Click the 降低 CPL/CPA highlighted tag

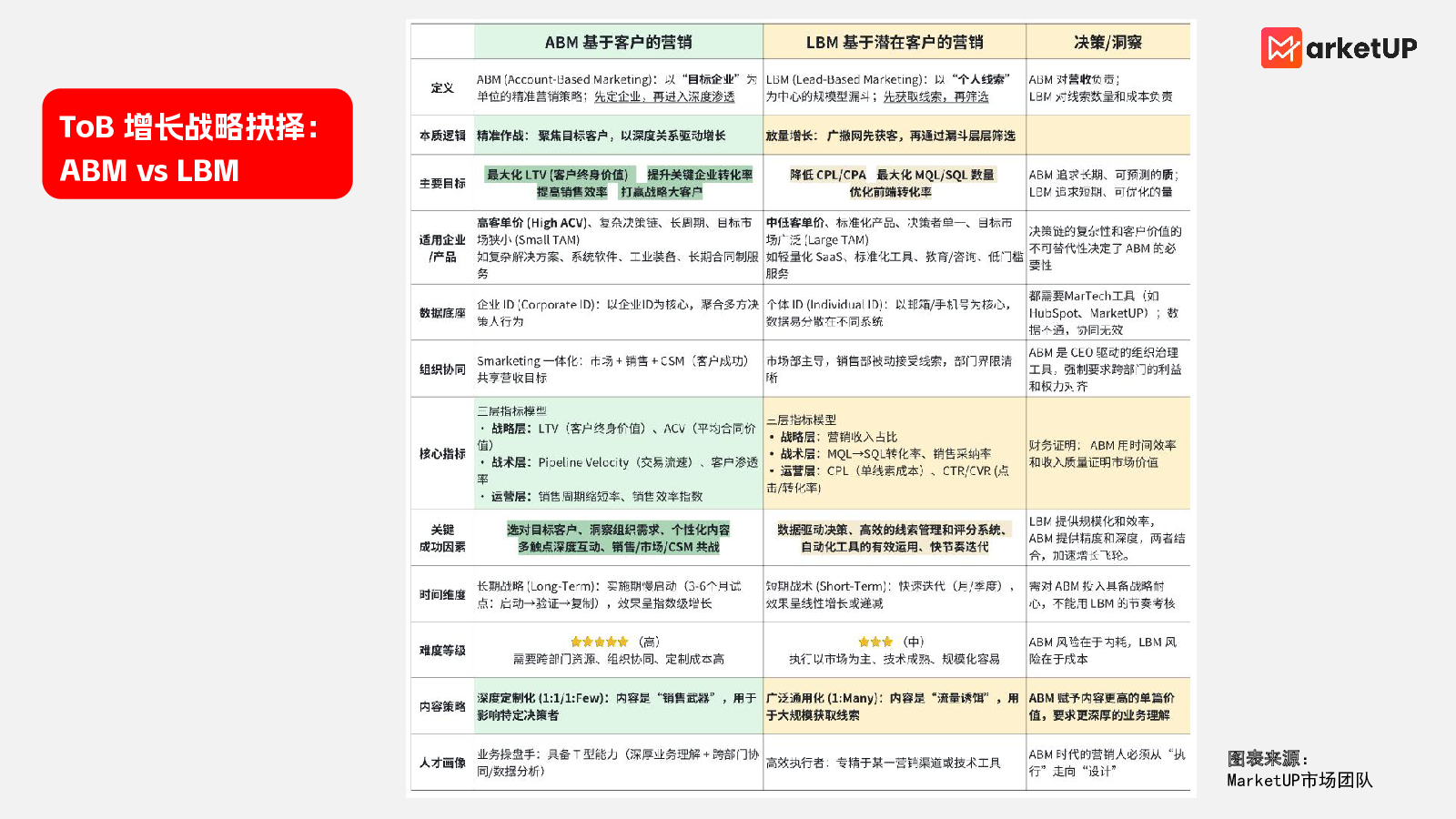[x=828, y=175]
